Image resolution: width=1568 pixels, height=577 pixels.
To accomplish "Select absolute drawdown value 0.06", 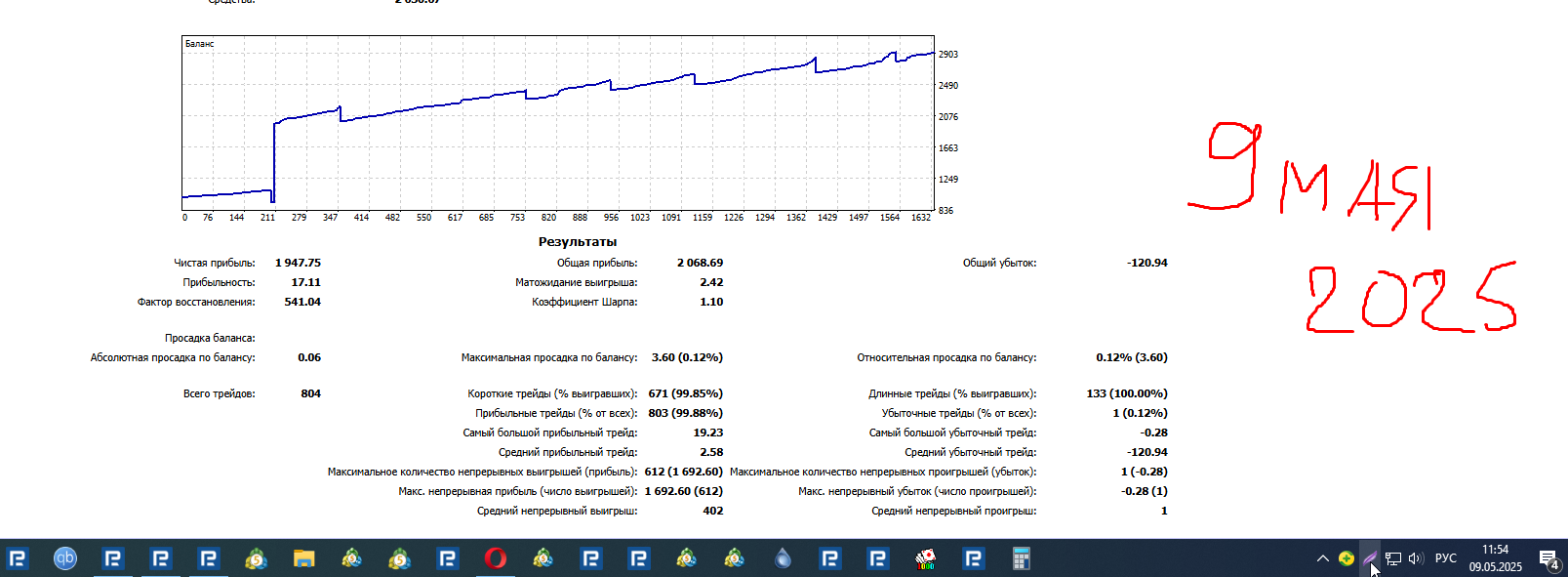I will [309, 357].
